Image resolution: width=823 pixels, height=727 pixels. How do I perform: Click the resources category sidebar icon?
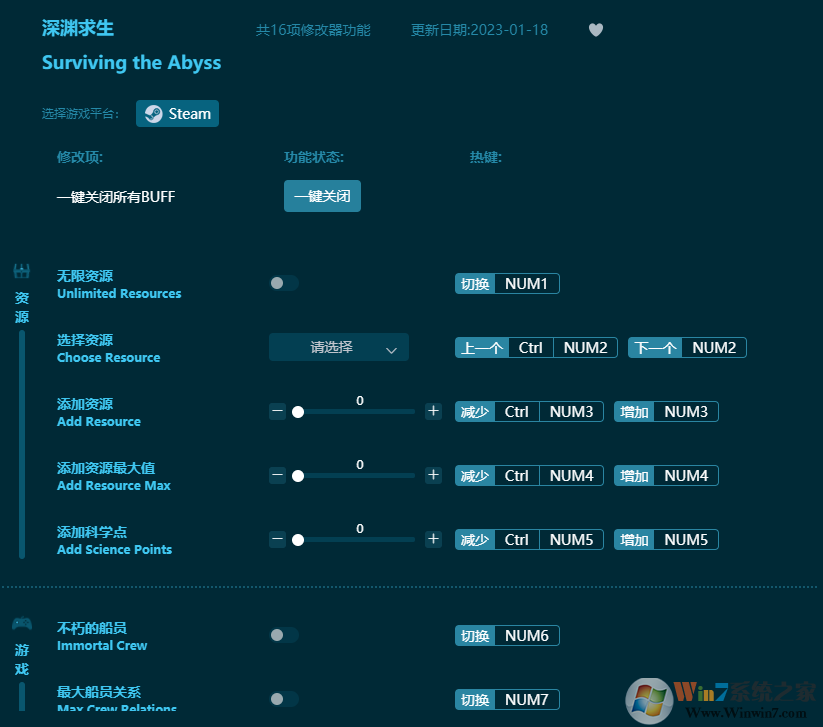(x=22, y=271)
